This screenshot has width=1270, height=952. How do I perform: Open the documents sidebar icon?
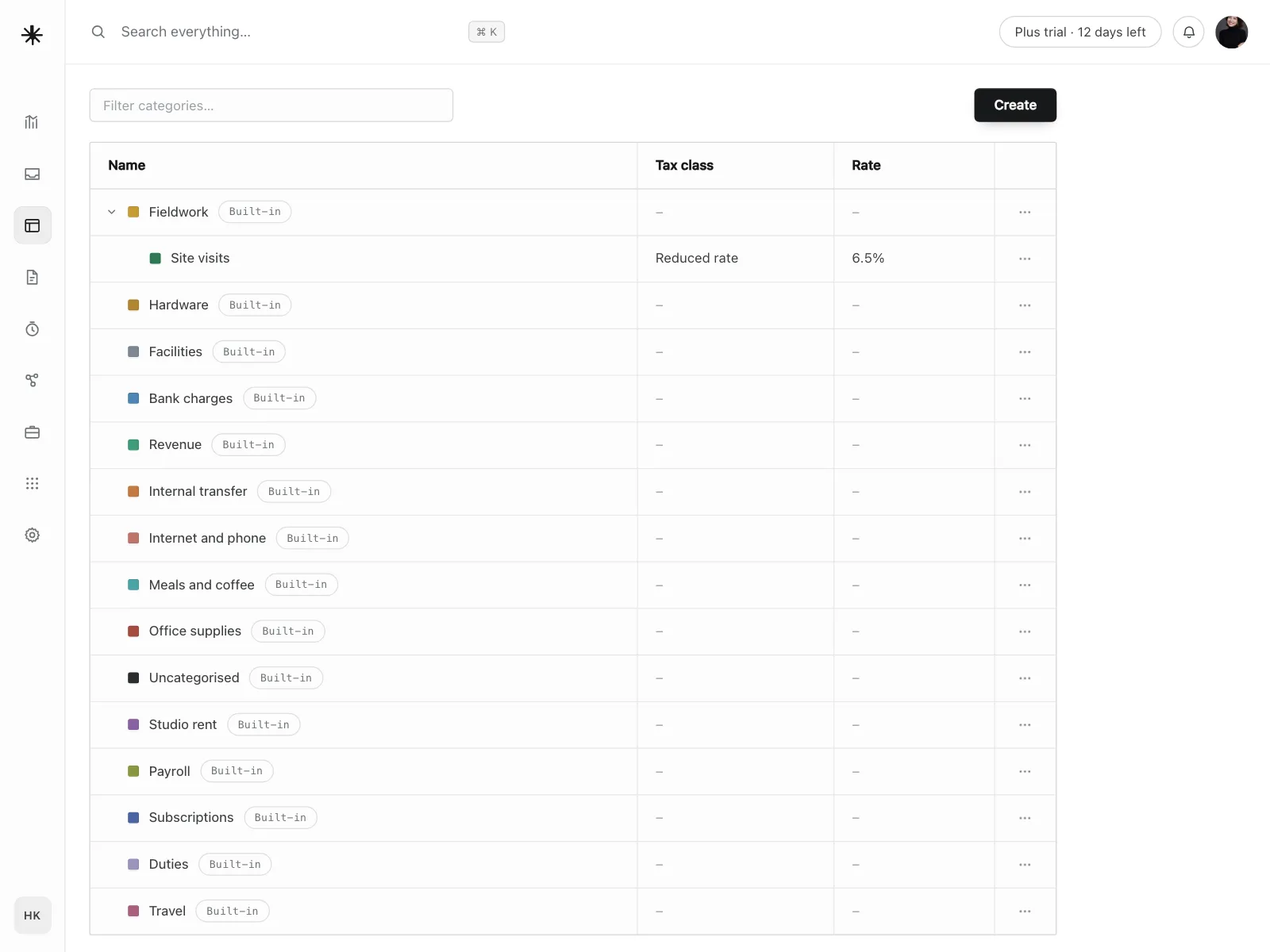[33, 277]
